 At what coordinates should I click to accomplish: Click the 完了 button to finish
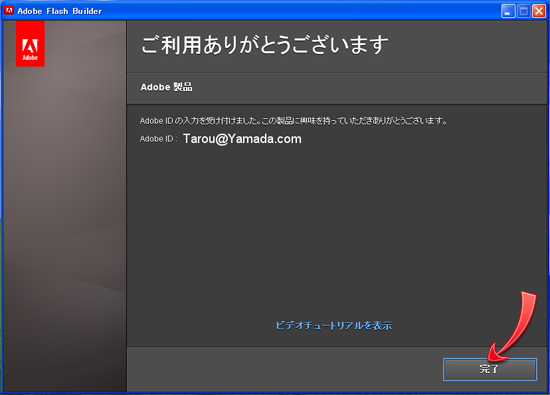(490, 369)
